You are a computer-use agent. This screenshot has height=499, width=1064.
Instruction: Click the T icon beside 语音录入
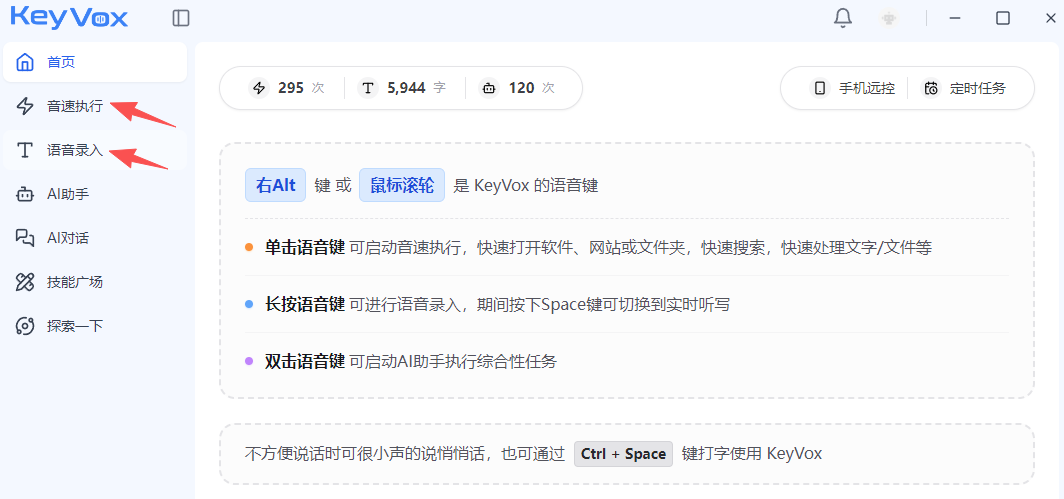[25, 150]
